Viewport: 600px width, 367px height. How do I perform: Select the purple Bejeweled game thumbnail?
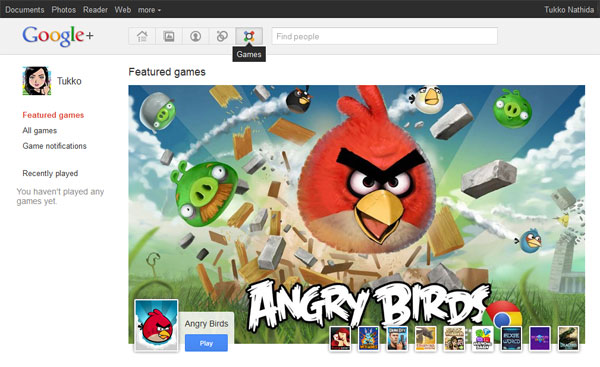point(540,338)
